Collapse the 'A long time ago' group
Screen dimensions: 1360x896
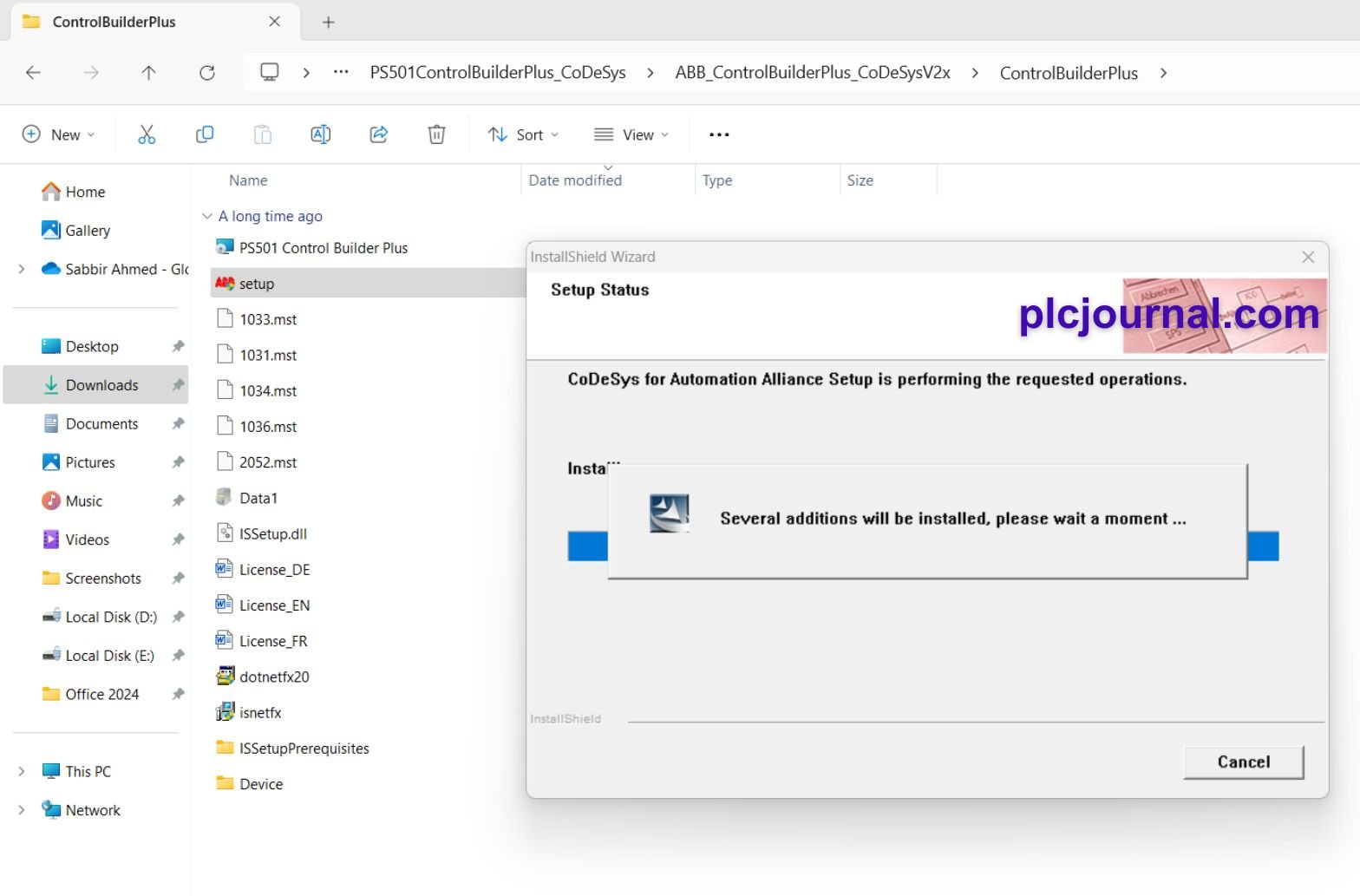(206, 216)
